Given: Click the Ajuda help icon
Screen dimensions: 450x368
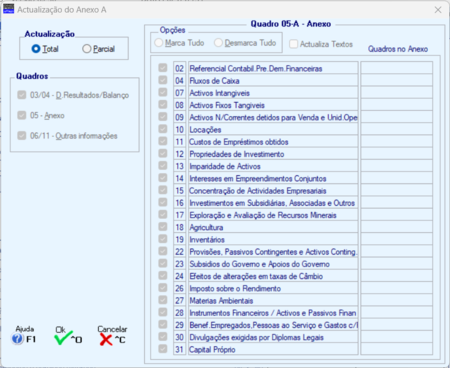Looking at the screenshot, I should click(17, 339).
